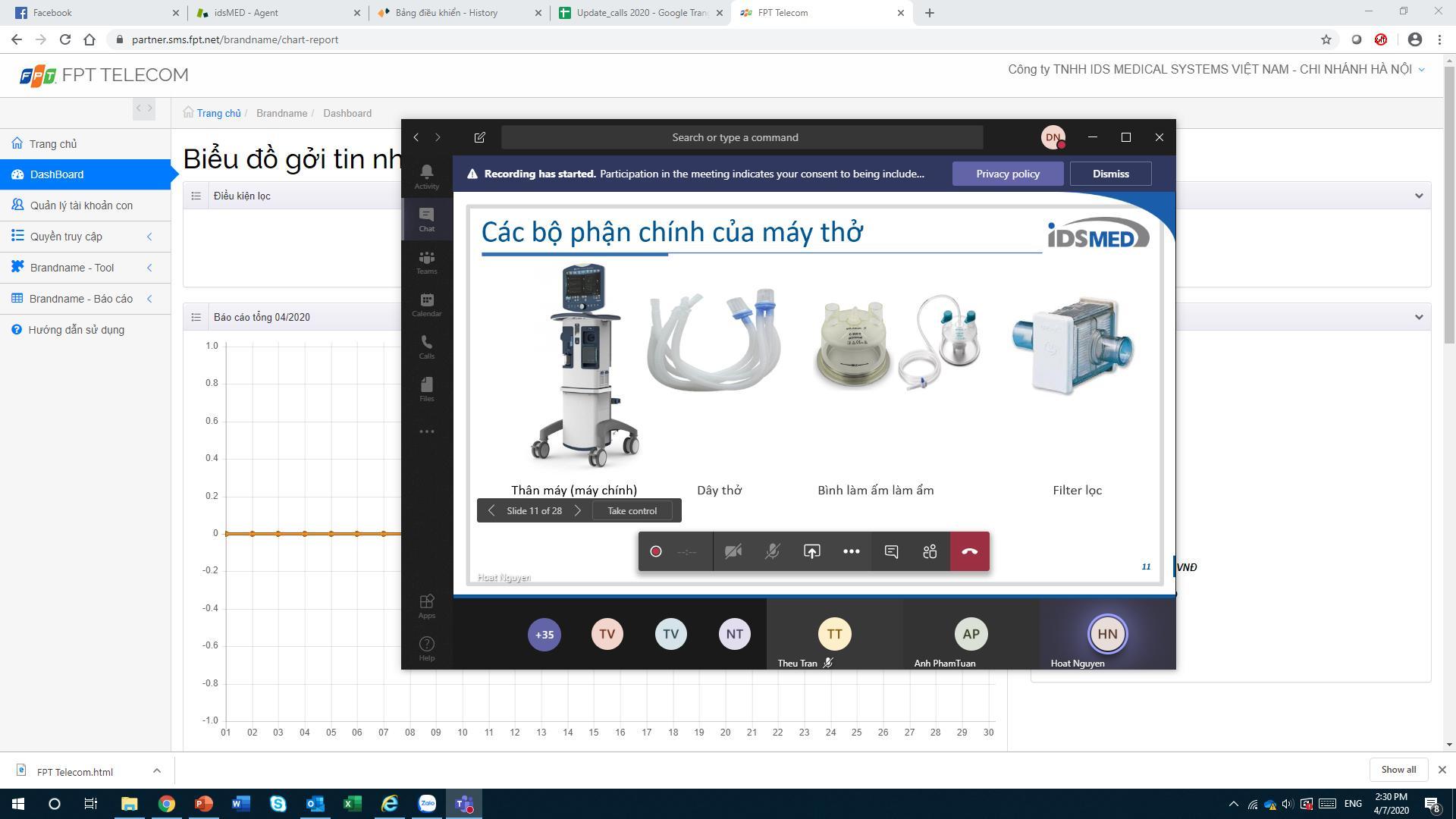Open Hướng dẫn sử dụng help page
The height and width of the screenshot is (819, 1456).
point(85,330)
